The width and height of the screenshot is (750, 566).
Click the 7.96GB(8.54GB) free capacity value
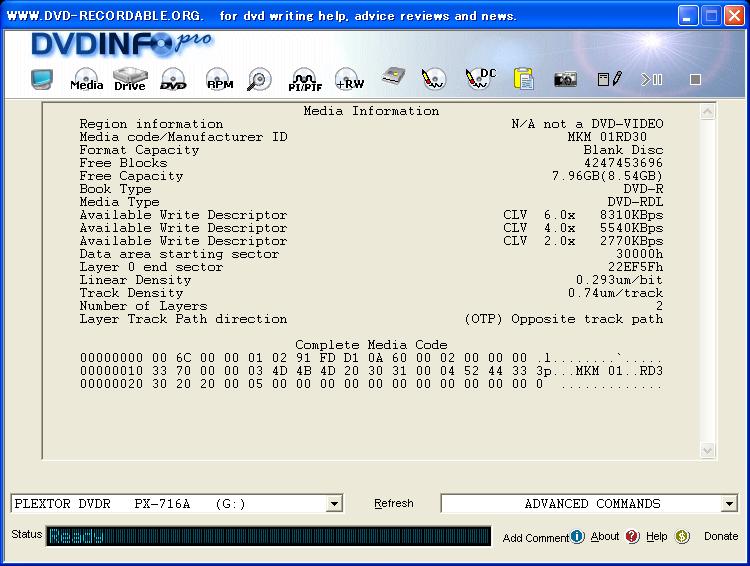607,176
